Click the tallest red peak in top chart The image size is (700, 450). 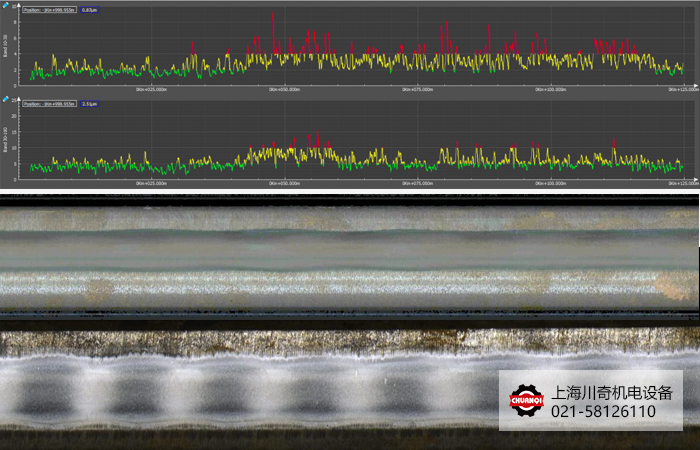pyautogui.click(x=272, y=14)
